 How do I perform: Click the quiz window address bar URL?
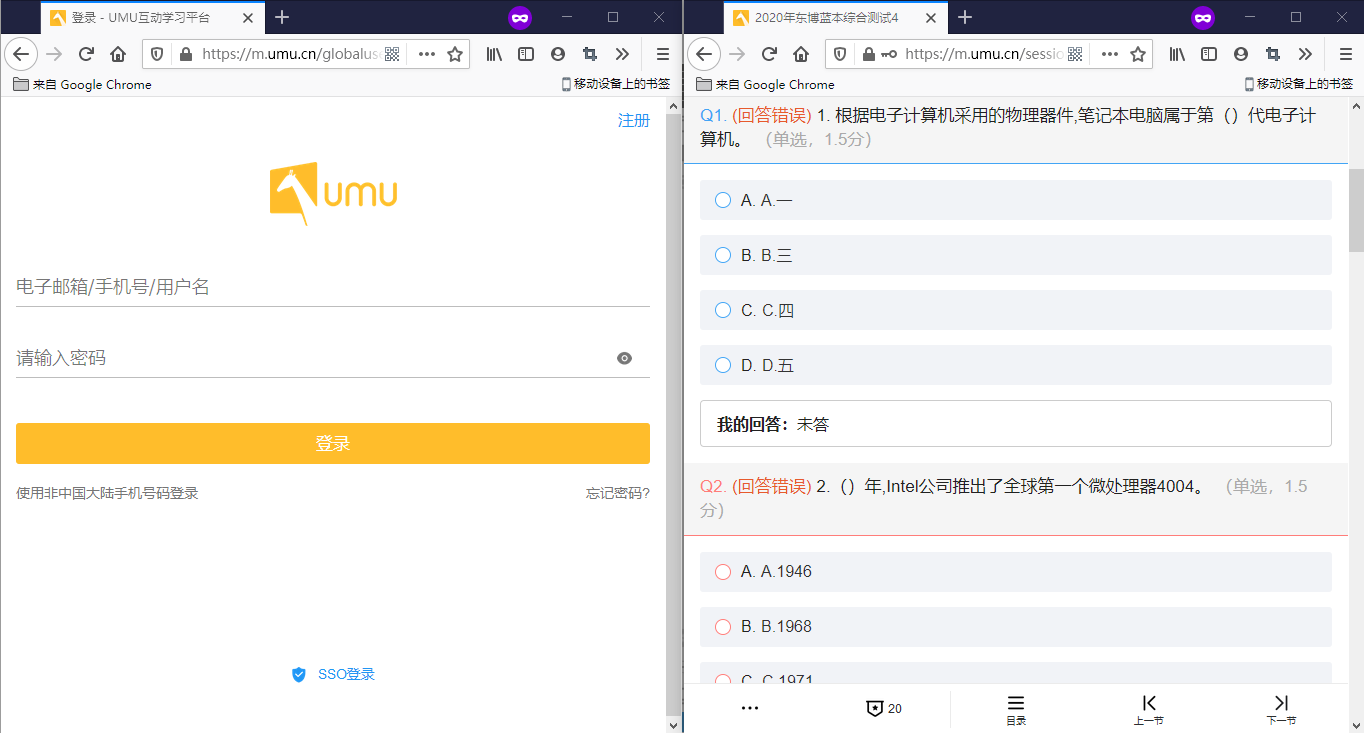984,55
